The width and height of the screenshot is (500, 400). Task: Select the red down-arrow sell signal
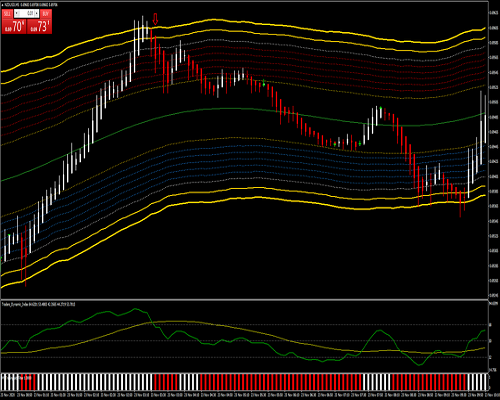point(155,19)
